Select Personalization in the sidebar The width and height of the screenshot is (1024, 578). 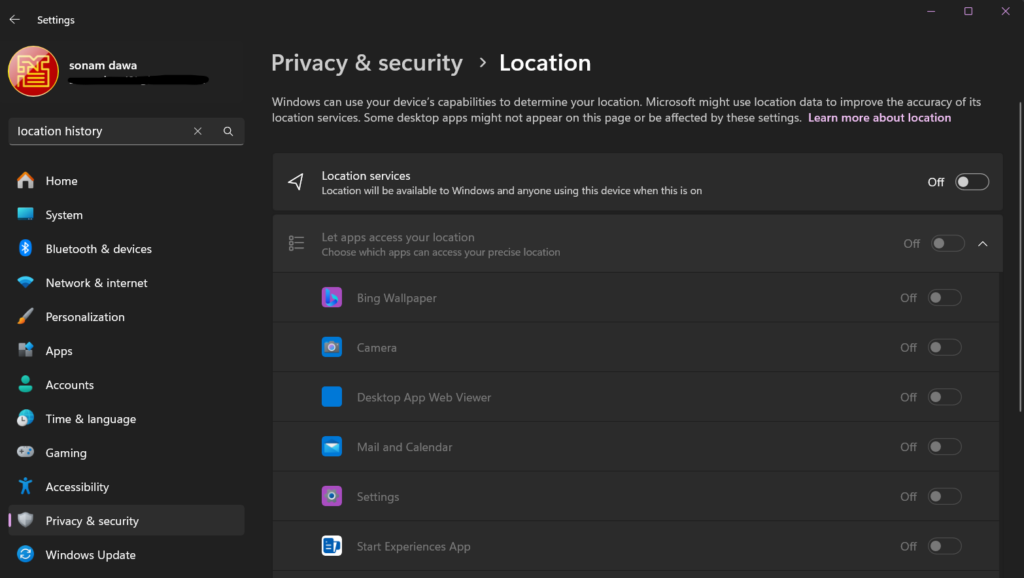(85, 317)
